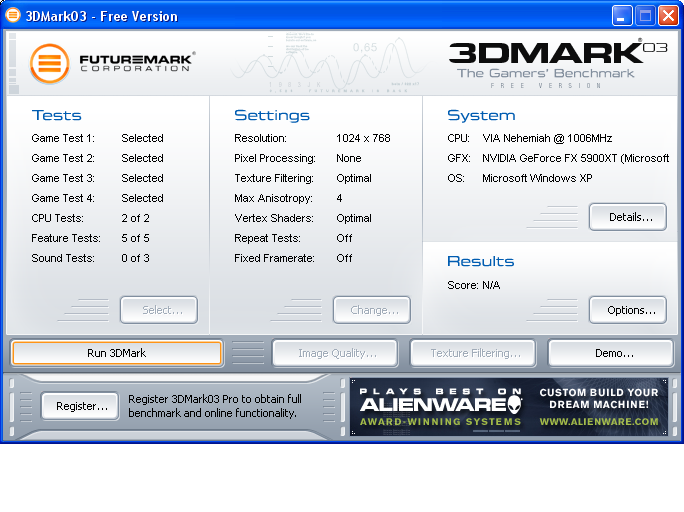Click the 'Score: N/A' result text

[x=474, y=285]
